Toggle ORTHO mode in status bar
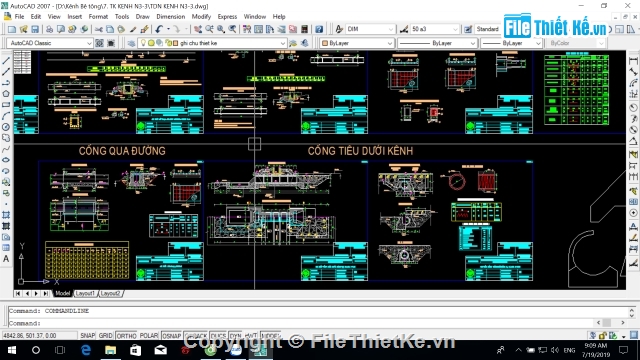Image resolution: width=640 pixels, height=360 pixels. (127, 336)
